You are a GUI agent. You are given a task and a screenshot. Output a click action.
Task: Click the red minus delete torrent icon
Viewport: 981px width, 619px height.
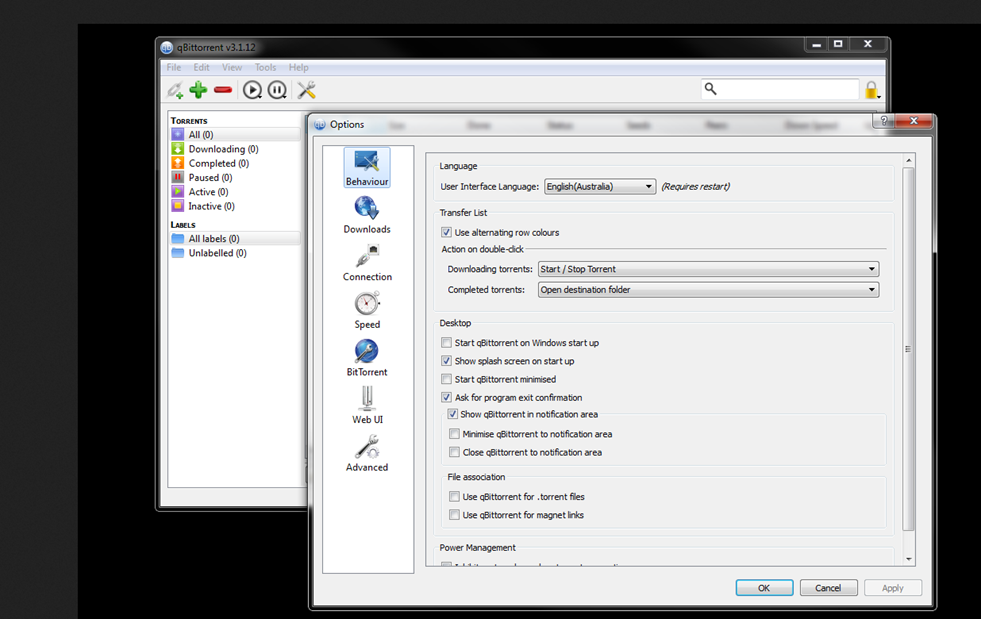(x=223, y=90)
